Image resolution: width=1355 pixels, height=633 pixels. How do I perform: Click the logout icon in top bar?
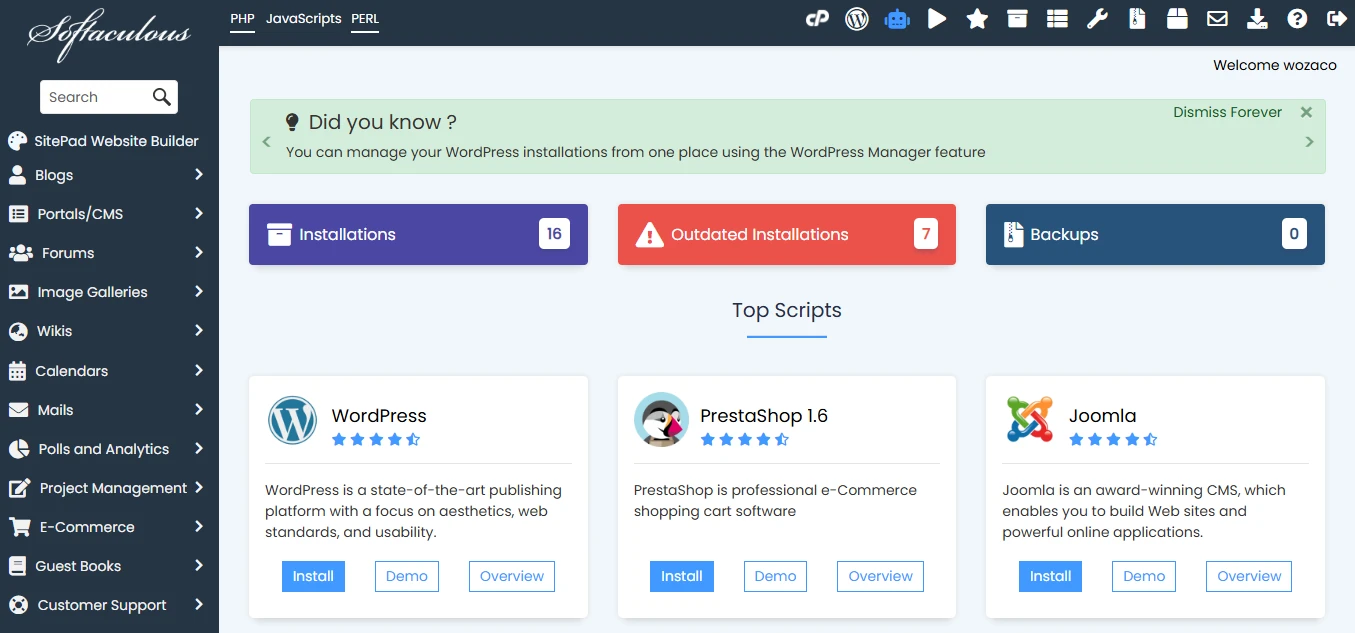[x=1336, y=18]
